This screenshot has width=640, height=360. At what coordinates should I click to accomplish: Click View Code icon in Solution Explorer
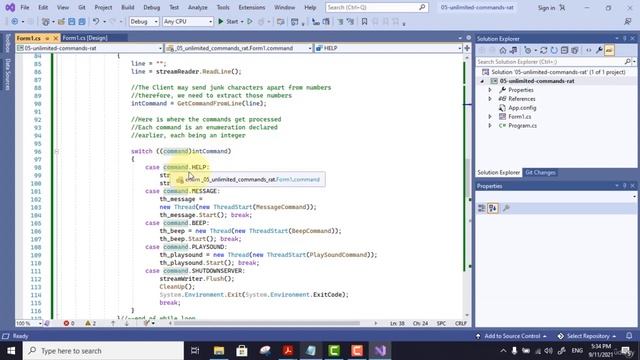(x=589, y=51)
